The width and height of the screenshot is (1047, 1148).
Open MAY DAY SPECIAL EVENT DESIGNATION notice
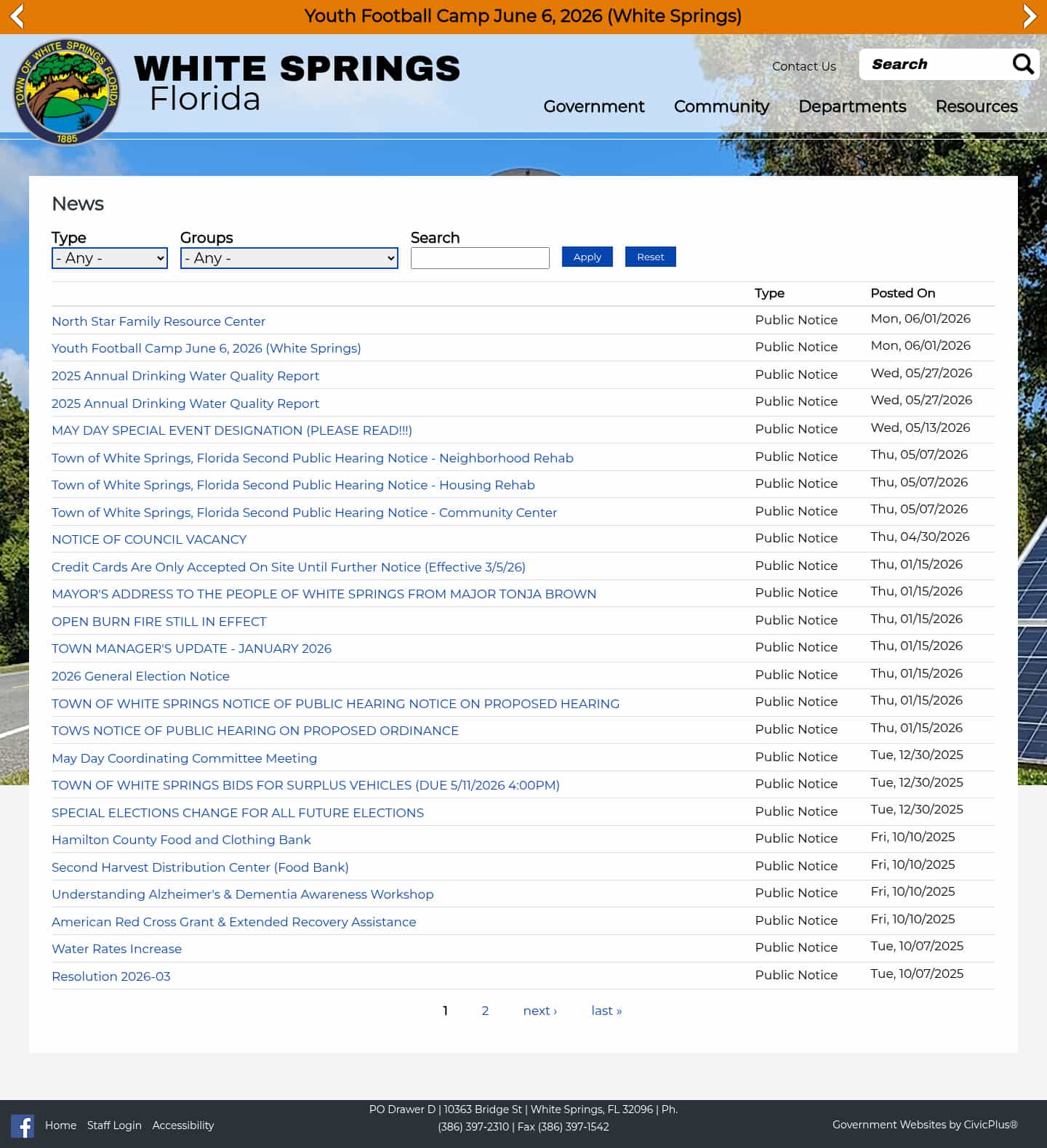point(231,430)
